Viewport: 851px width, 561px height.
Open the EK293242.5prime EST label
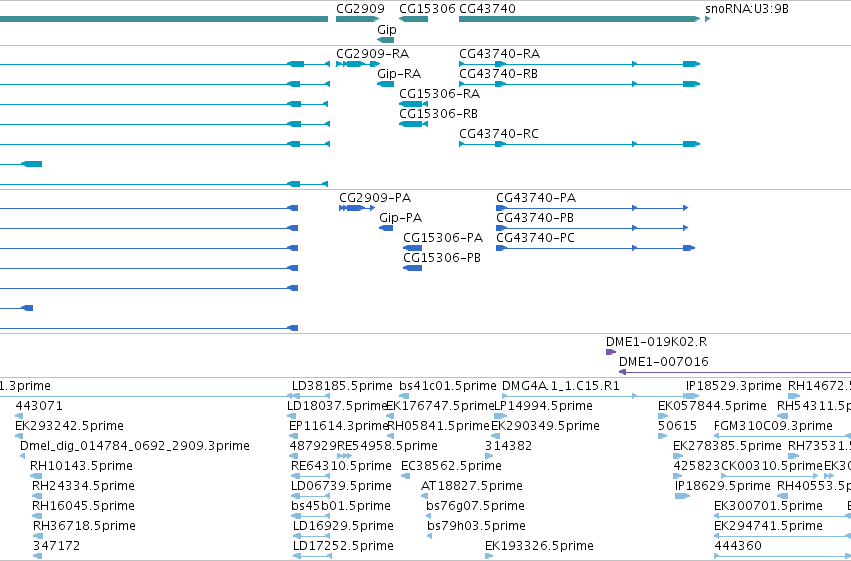coord(69,426)
